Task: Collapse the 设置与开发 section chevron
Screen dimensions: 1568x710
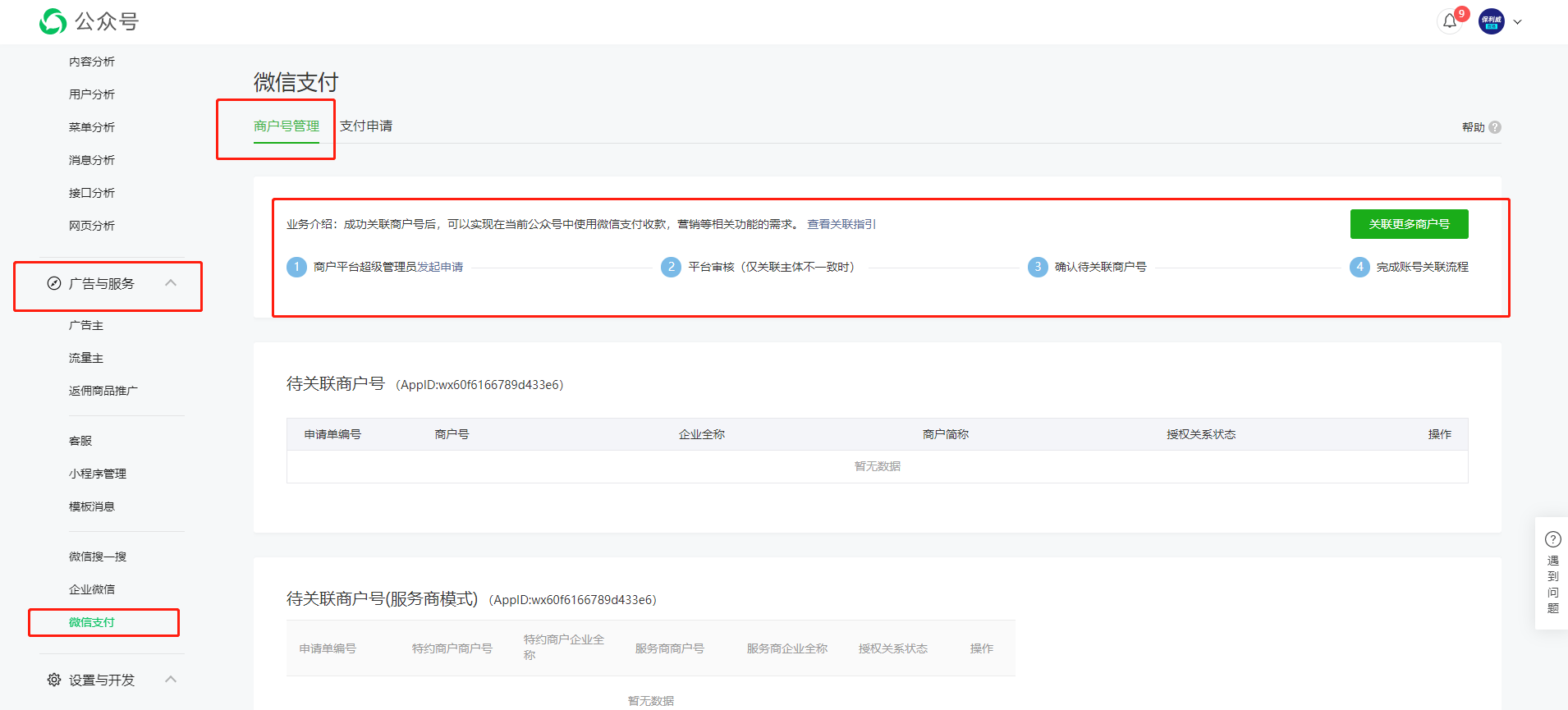Action: pyautogui.click(x=171, y=679)
